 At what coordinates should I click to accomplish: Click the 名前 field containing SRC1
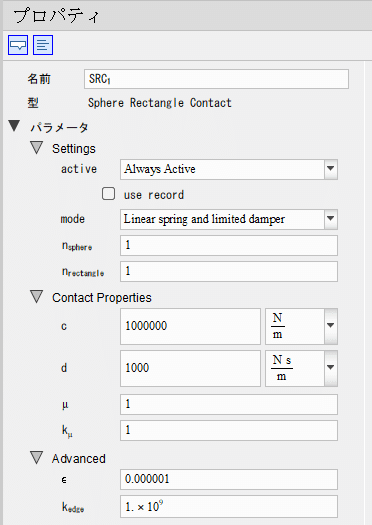tap(216, 79)
